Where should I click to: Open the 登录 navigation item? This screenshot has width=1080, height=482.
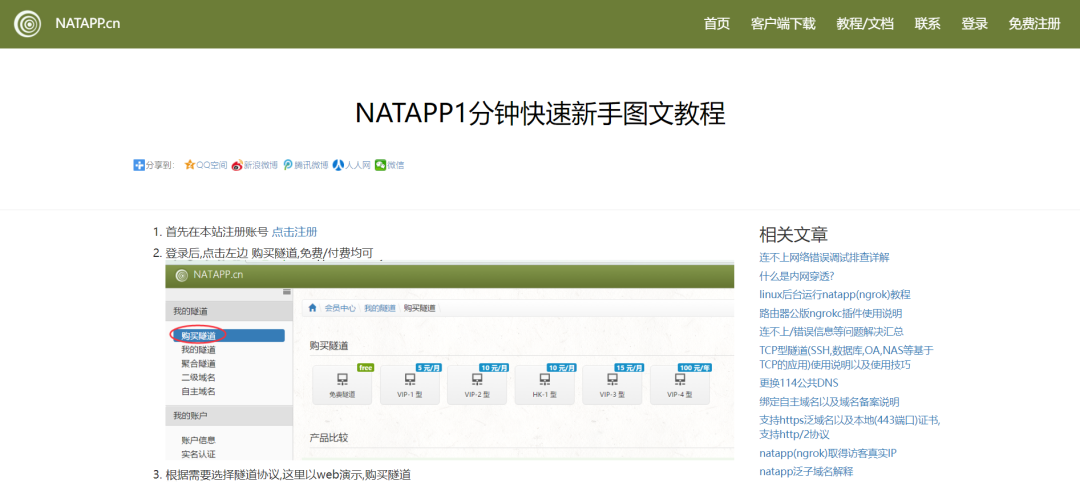coord(975,23)
